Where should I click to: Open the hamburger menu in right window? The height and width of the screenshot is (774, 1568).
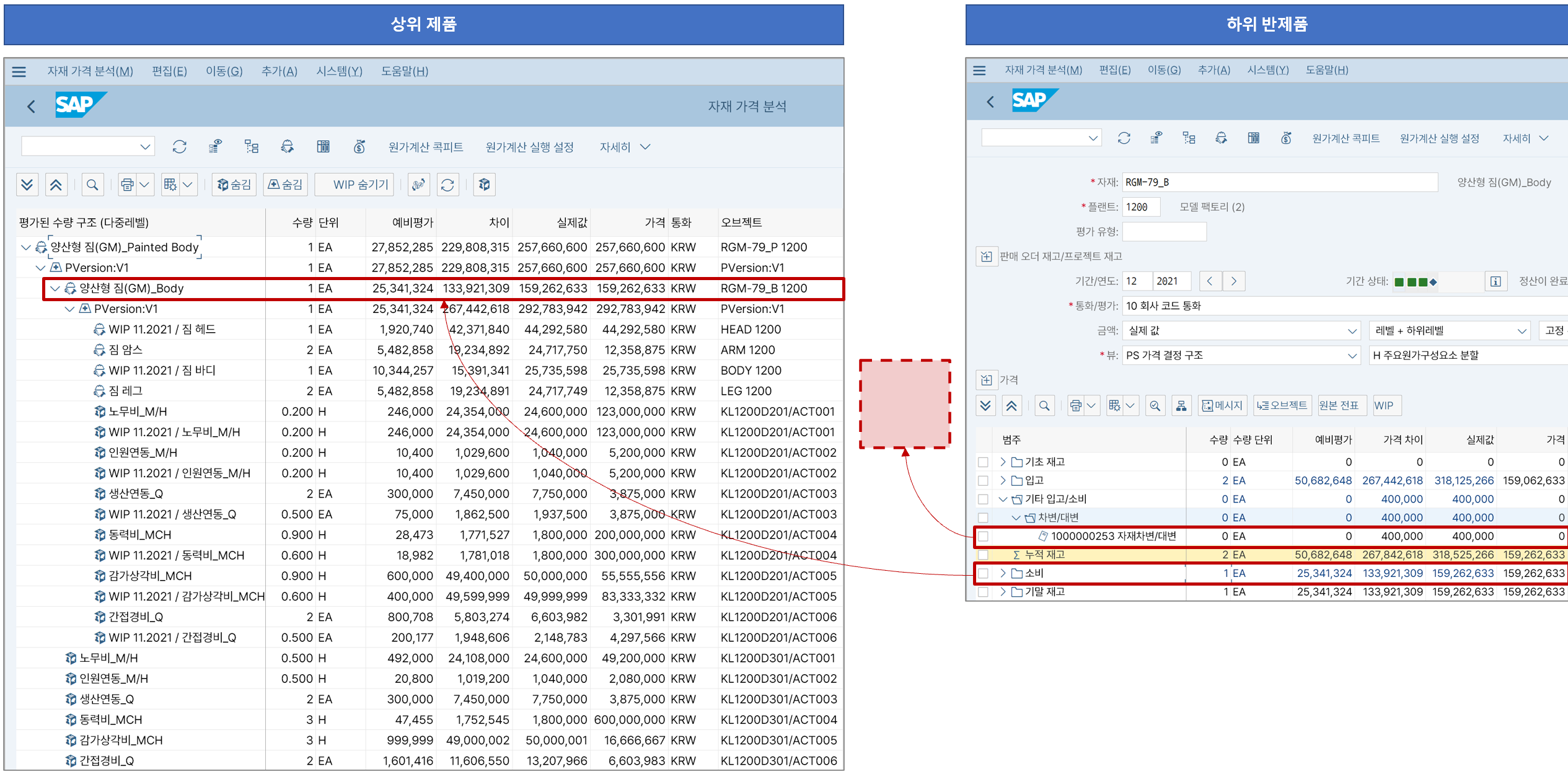pyautogui.click(x=979, y=71)
